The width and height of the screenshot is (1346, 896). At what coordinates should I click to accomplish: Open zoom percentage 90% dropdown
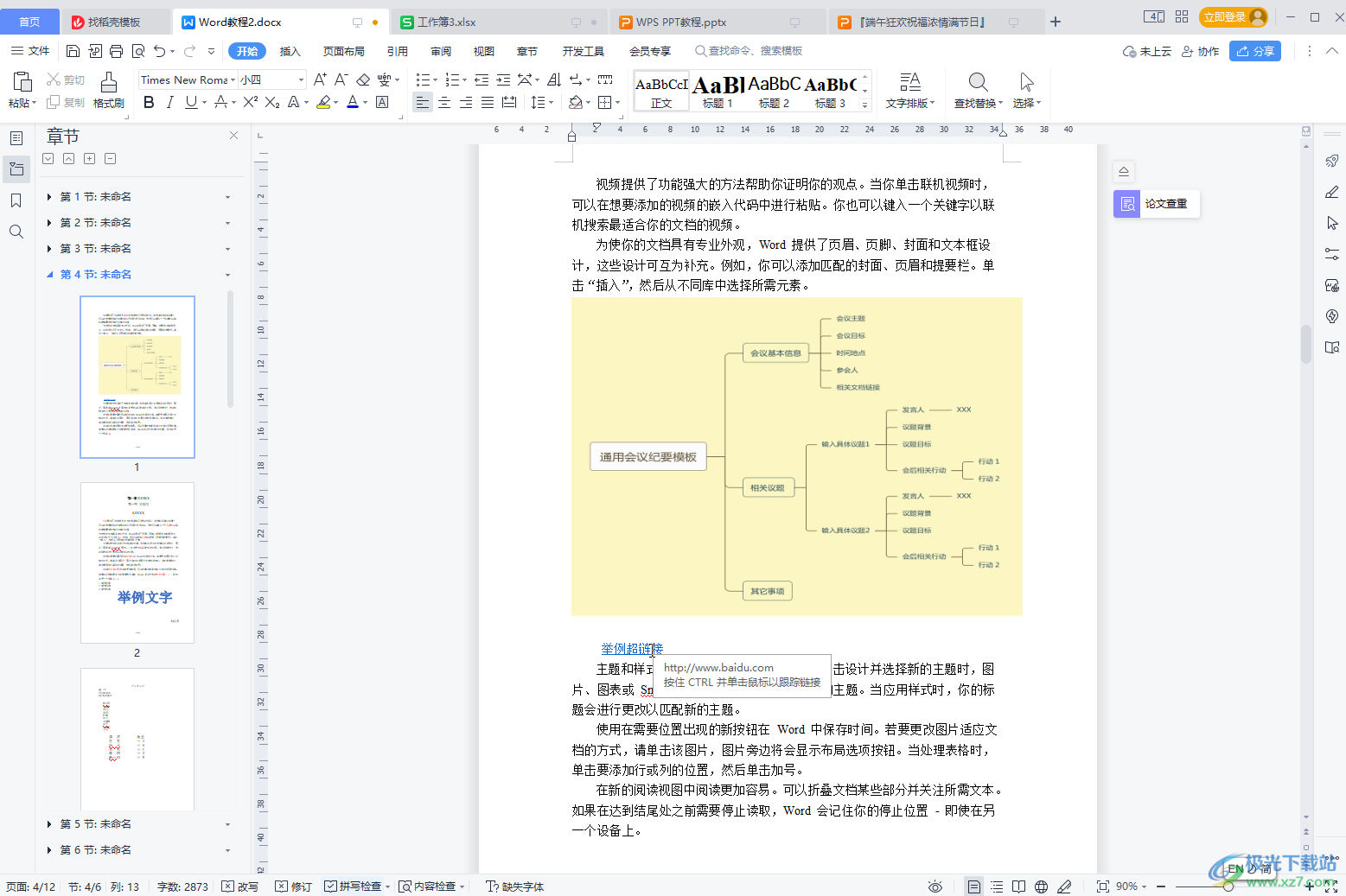click(1132, 886)
